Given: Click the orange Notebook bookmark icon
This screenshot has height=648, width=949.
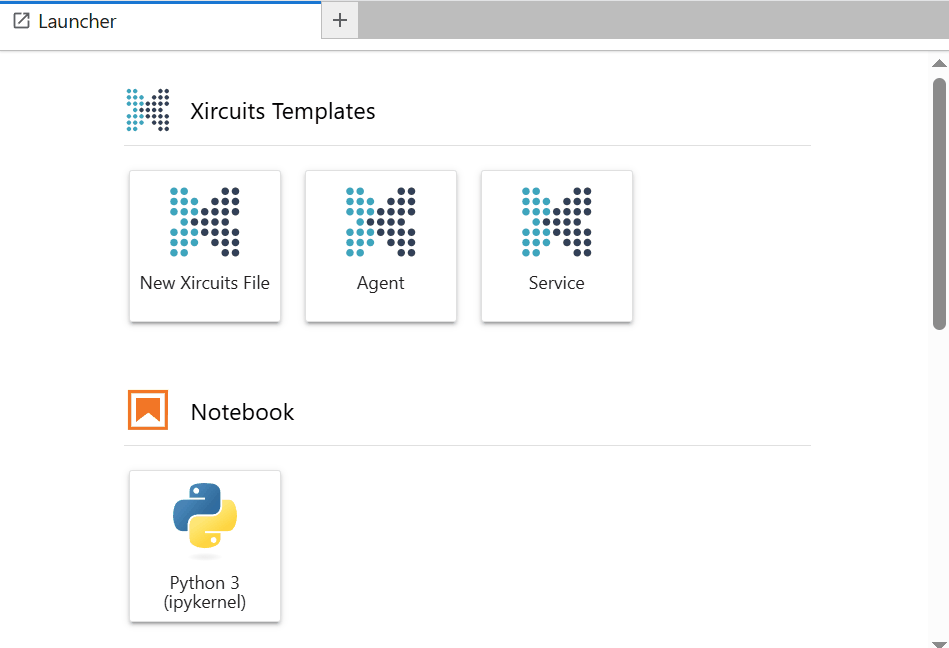Looking at the screenshot, I should [148, 410].
